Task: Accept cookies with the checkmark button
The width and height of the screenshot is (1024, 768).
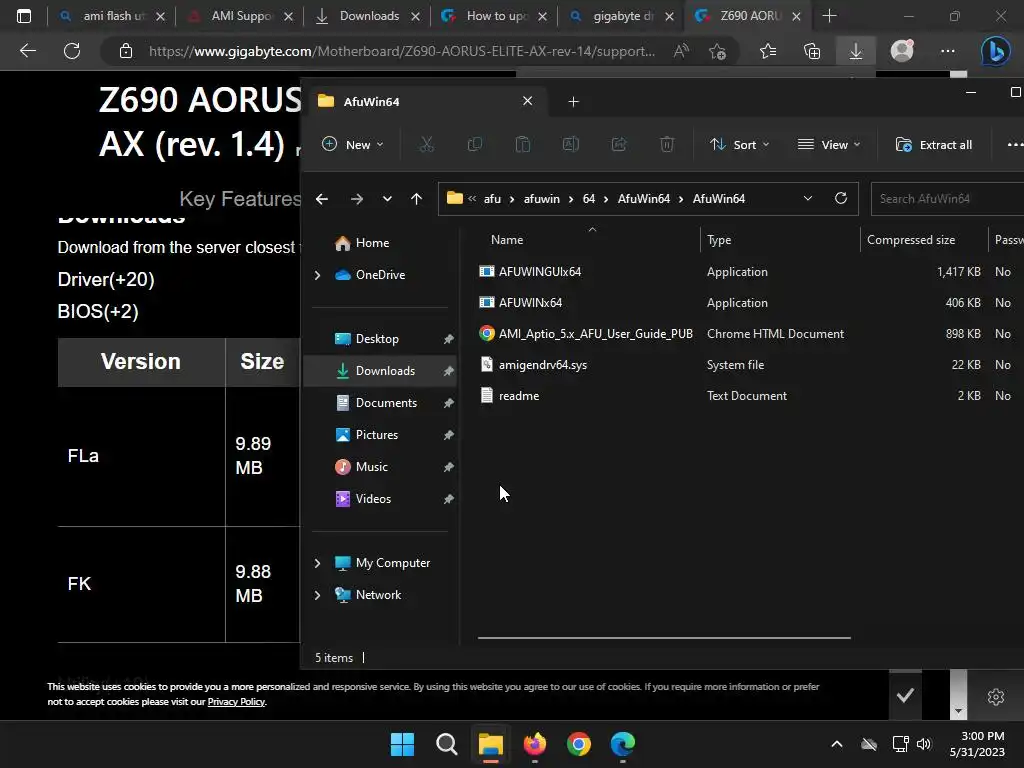Action: (x=905, y=696)
